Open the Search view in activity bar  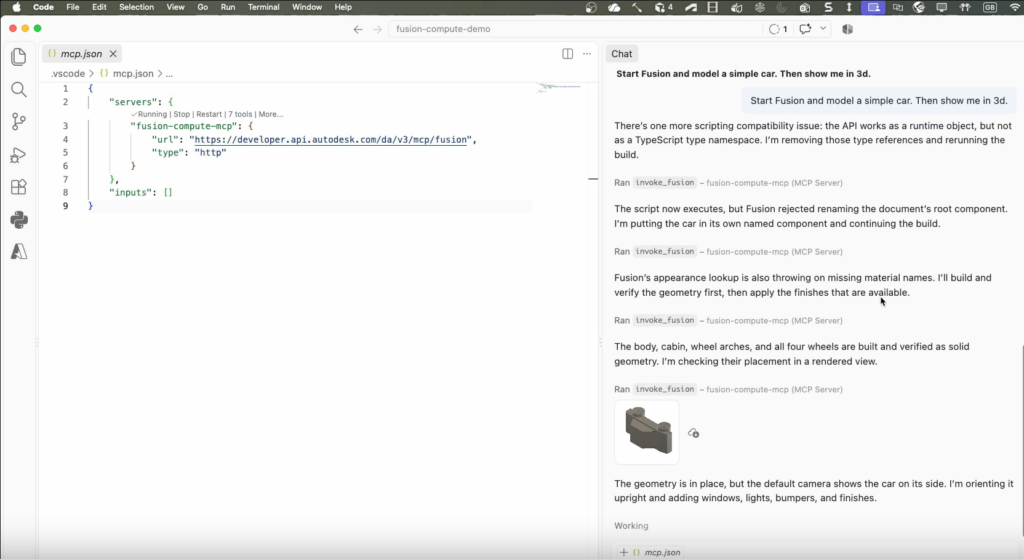(x=19, y=89)
